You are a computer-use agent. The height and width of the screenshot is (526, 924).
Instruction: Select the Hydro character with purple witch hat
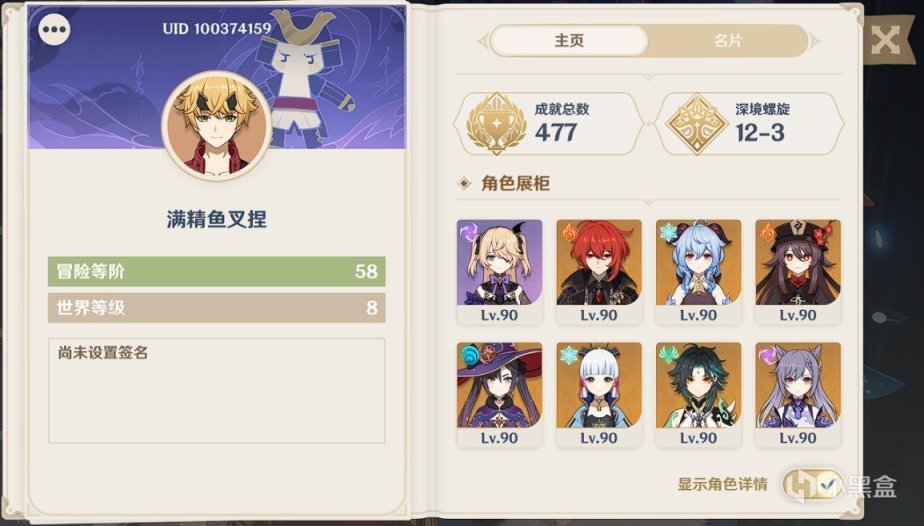[499, 395]
